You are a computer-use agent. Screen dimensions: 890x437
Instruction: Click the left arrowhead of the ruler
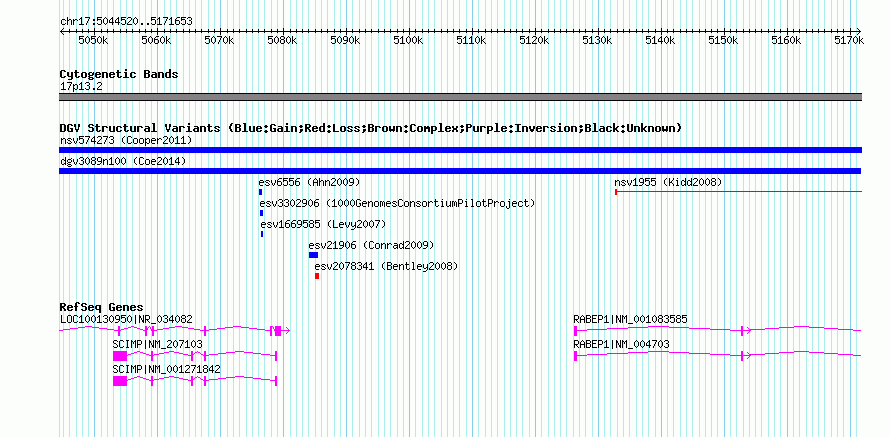[x=62, y=31]
